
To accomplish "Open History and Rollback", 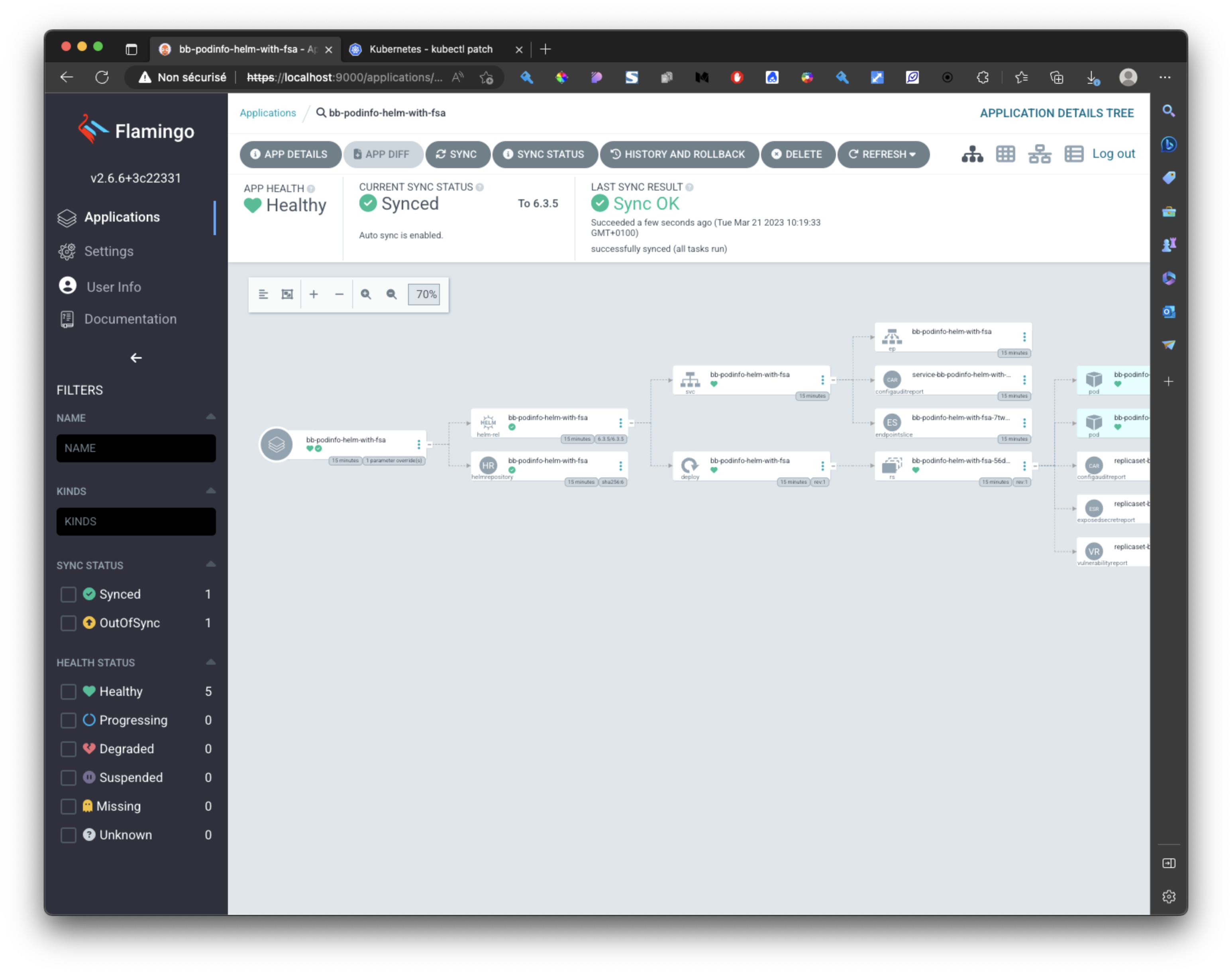I will pos(679,154).
